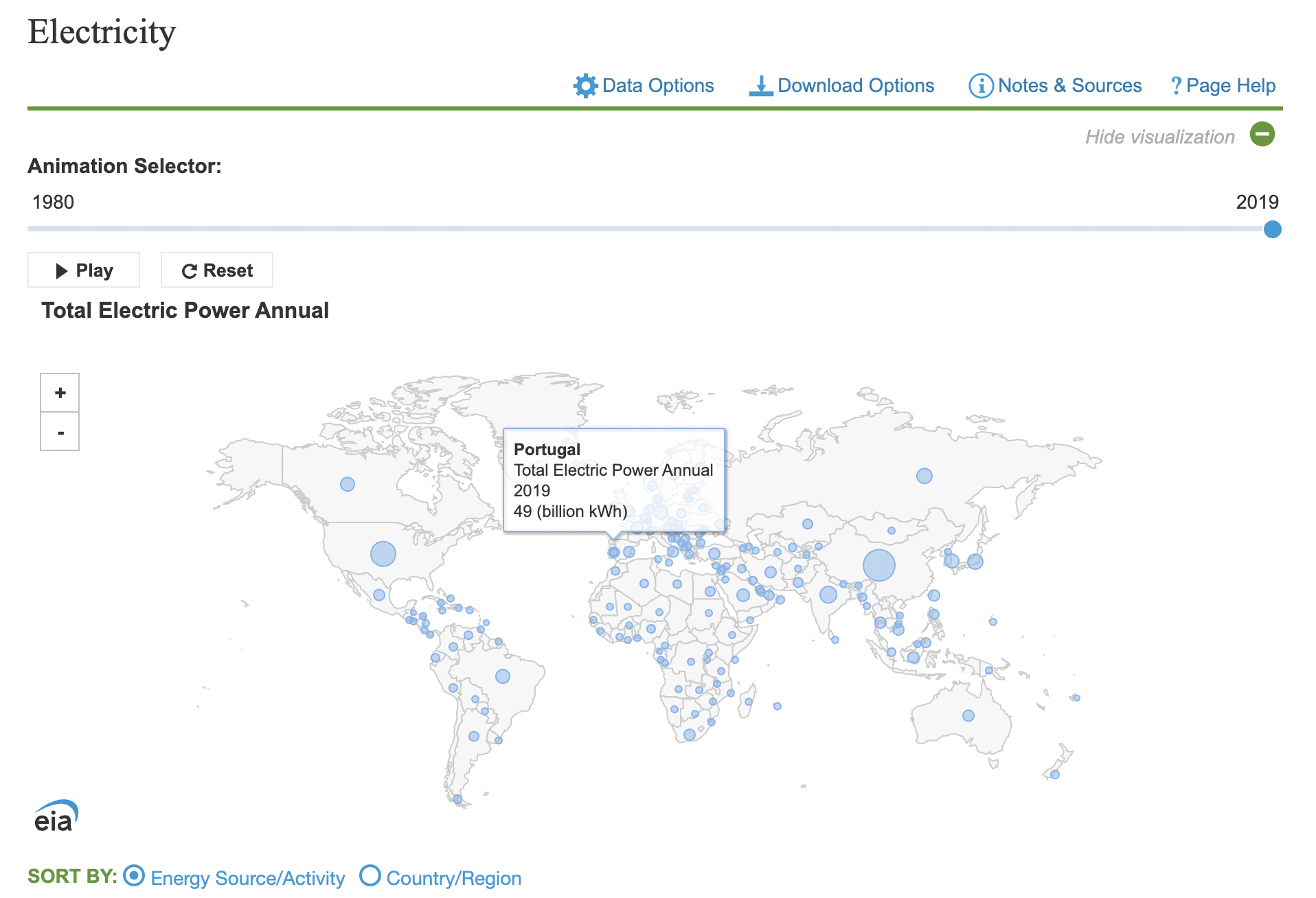Viewport: 1316px width, 898px height.
Task: Click the animation slider handle at 2019
Action: tap(1273, 229)
